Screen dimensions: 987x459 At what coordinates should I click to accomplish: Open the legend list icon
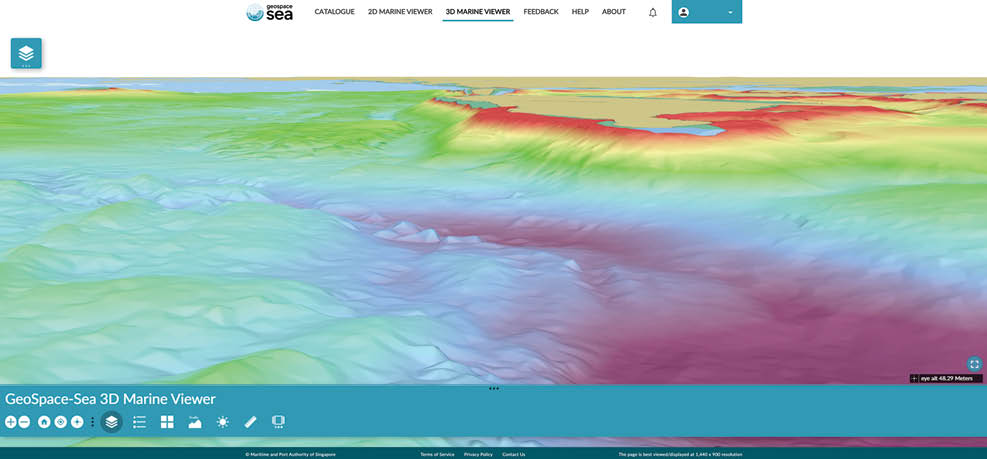click(139, 422)
